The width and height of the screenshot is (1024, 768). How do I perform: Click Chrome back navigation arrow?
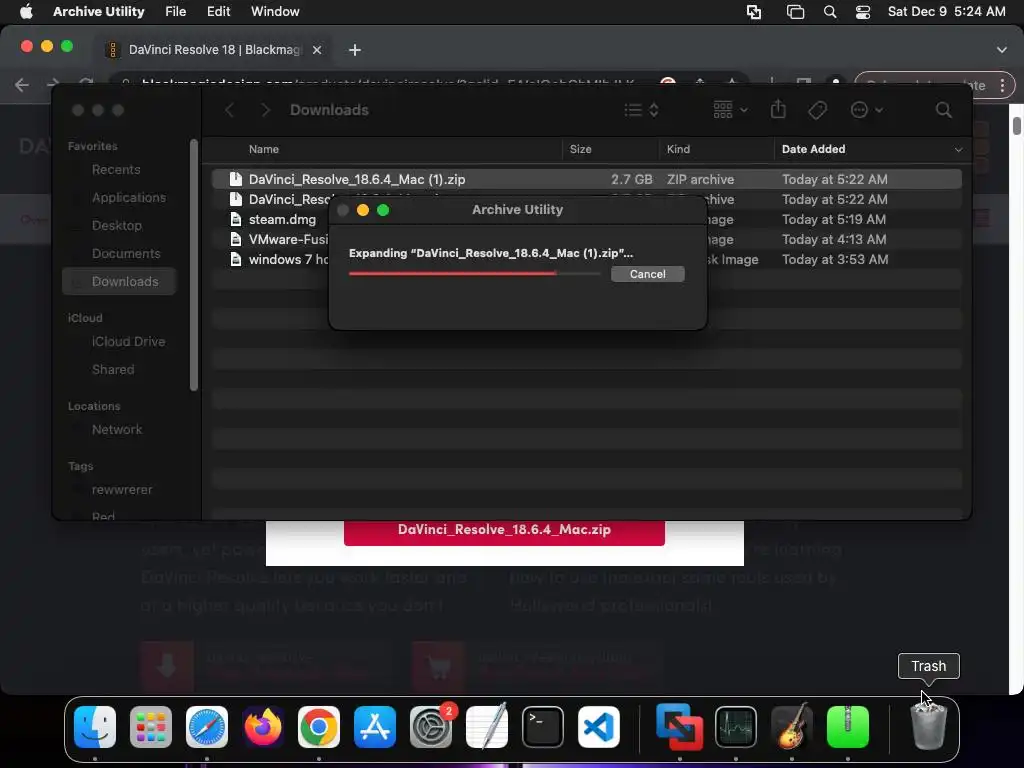[x=22, y=85]
